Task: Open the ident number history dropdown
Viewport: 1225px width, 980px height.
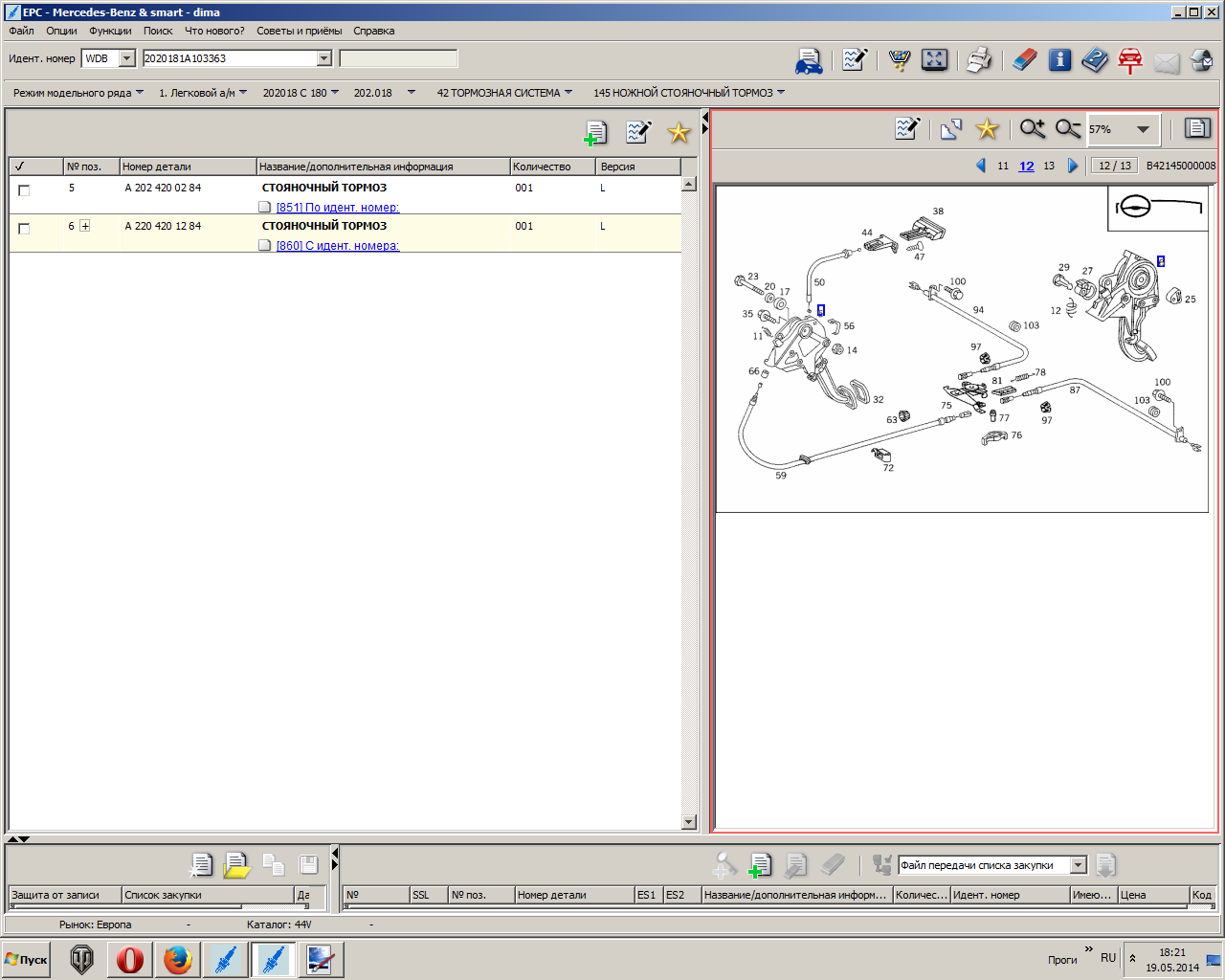Action: 323,58
